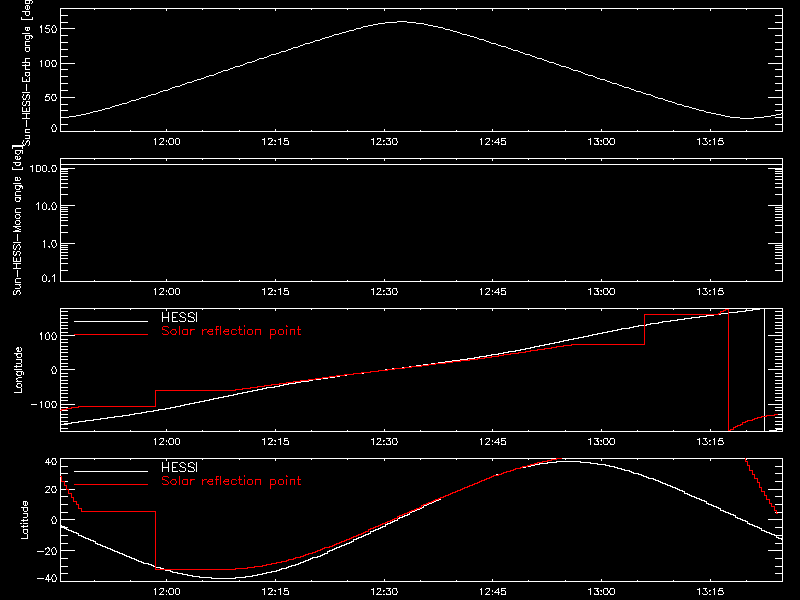
Task: Point at 13:00 label under Latitude plot
Action: tap(601, 591)
